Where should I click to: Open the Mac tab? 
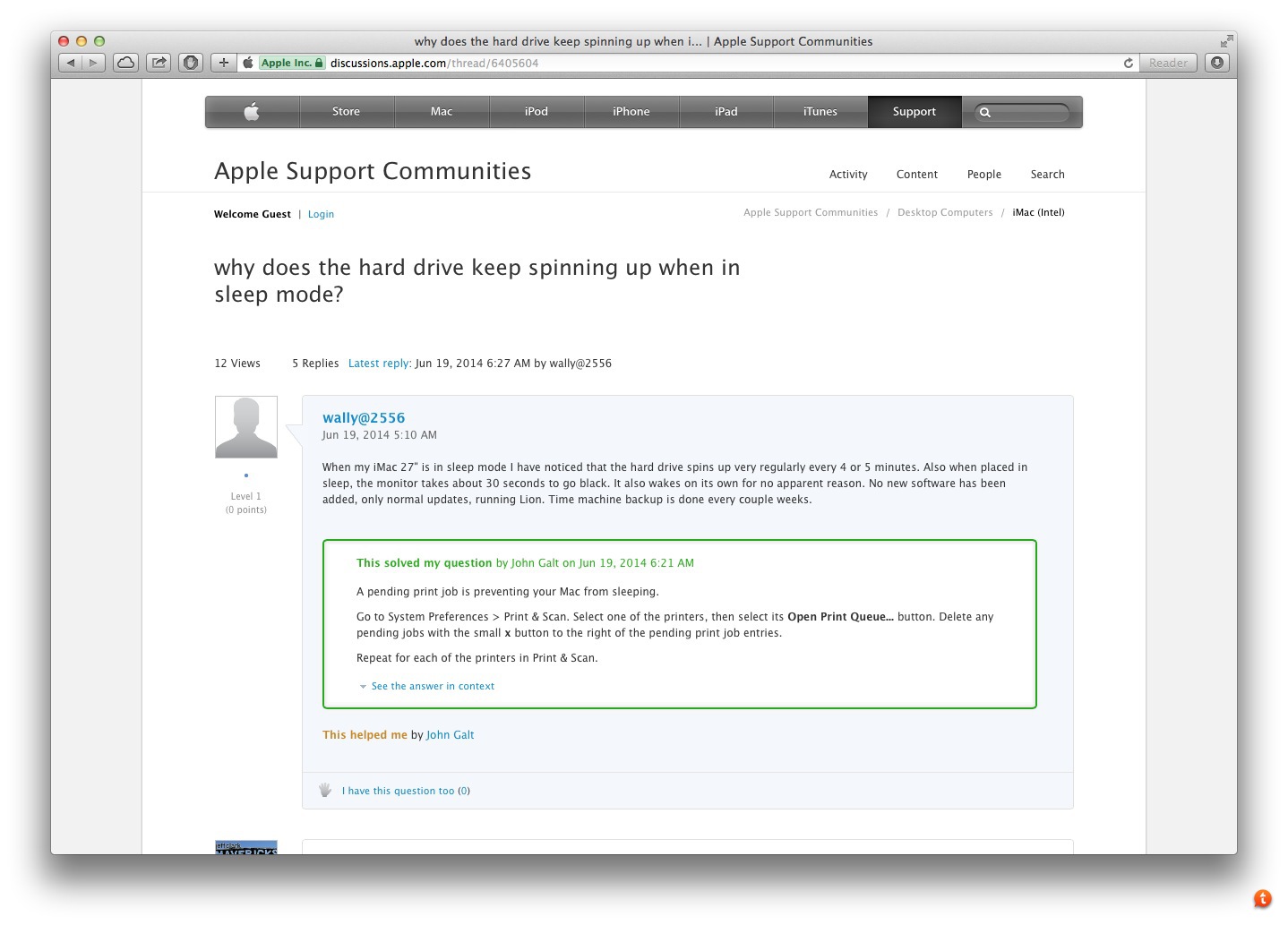(x=442, y=112)
